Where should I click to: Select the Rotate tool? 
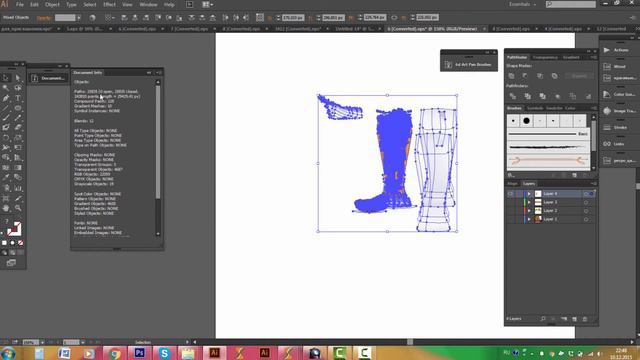pyautogui.click(x=6, y=138)
